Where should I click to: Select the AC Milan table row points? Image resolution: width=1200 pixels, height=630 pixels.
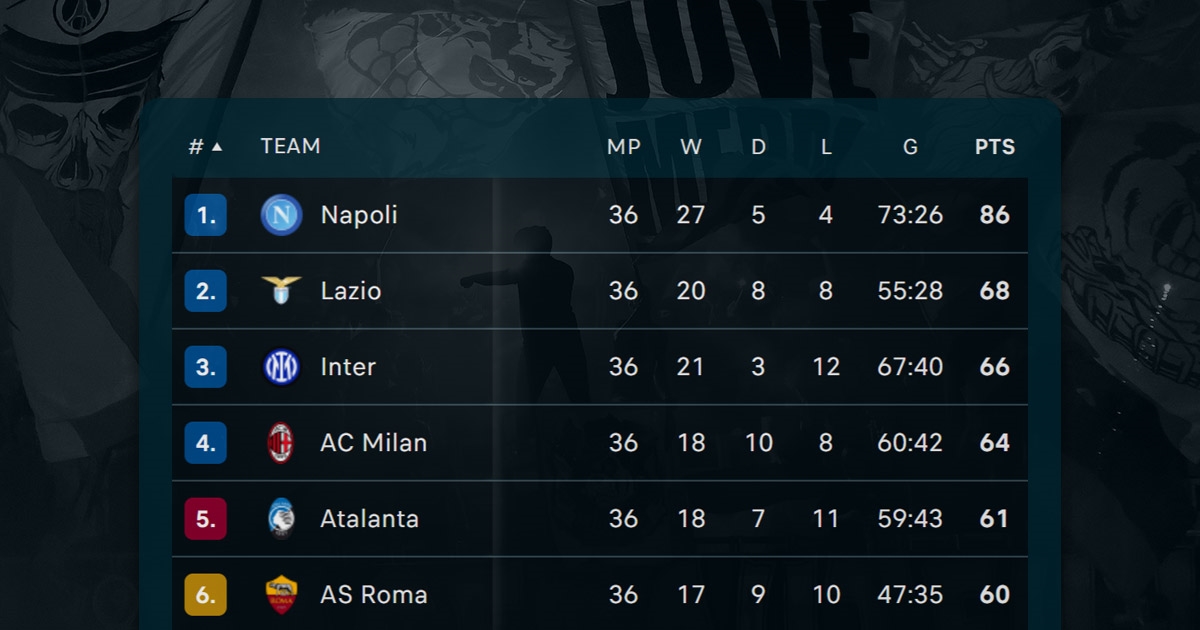[995, 443]
